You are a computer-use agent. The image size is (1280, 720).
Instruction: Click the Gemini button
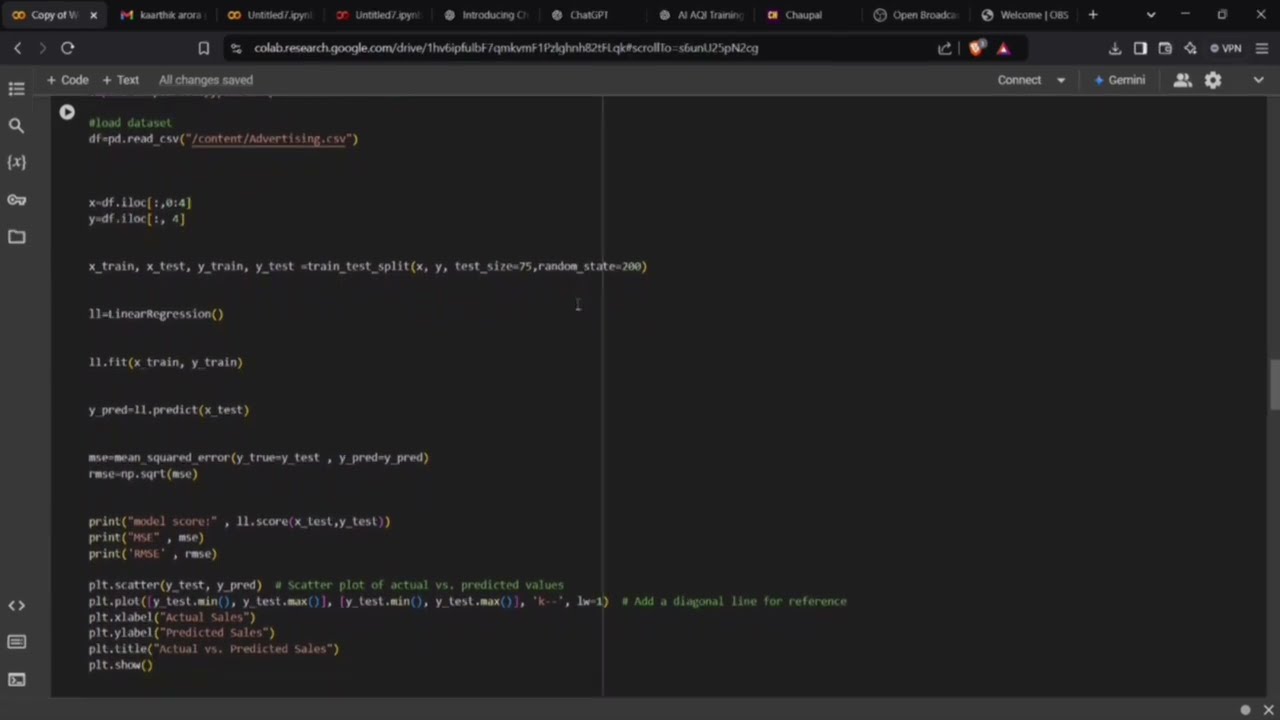1119,80
